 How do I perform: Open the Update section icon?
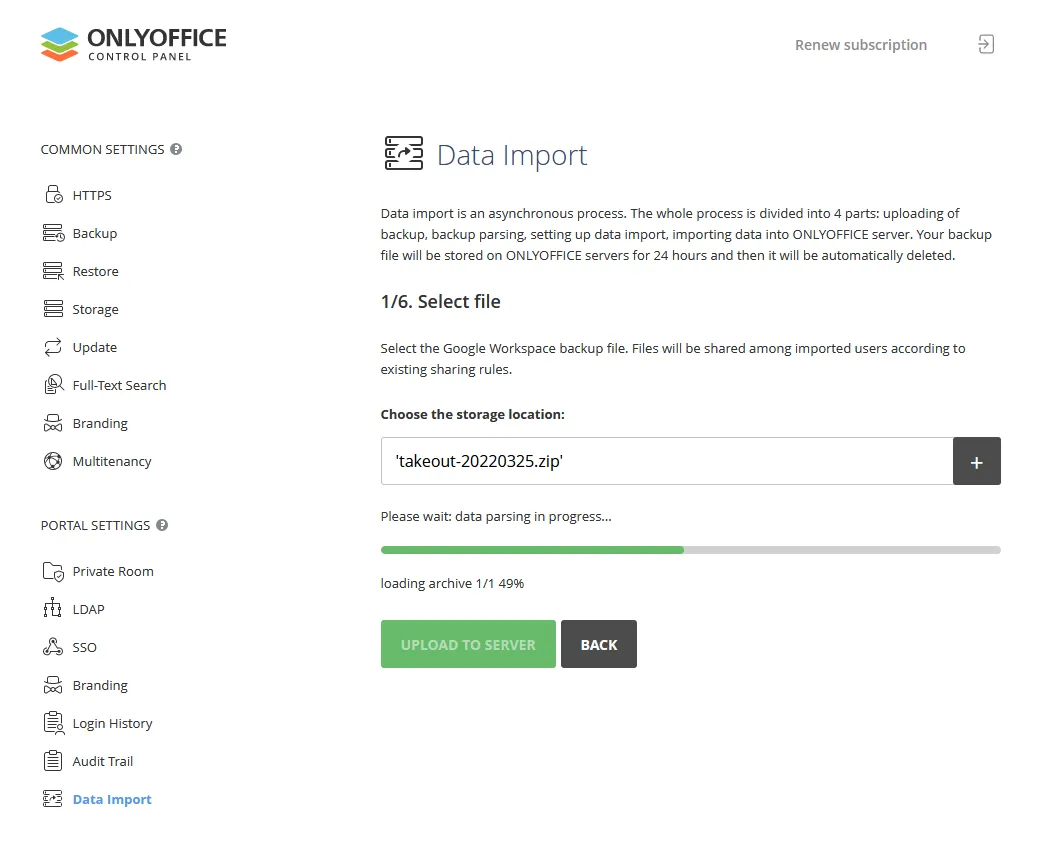pyautogui.click(x=54, y=346)
